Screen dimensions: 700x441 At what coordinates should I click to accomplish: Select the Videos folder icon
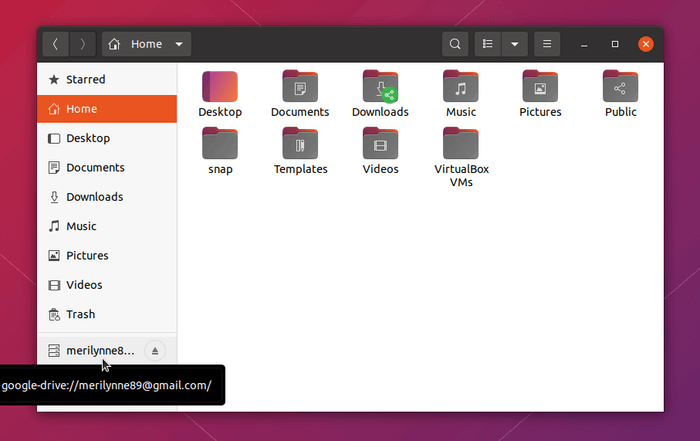(x=380, y=144)
